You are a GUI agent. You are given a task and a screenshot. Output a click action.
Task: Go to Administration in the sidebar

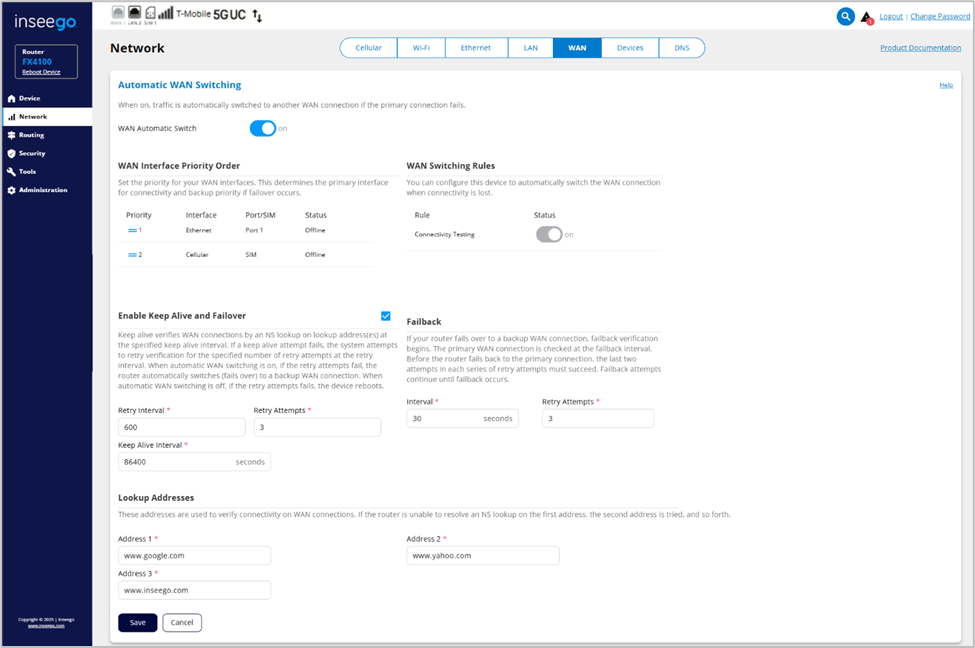pyautogui.click(x=42, y=190)
